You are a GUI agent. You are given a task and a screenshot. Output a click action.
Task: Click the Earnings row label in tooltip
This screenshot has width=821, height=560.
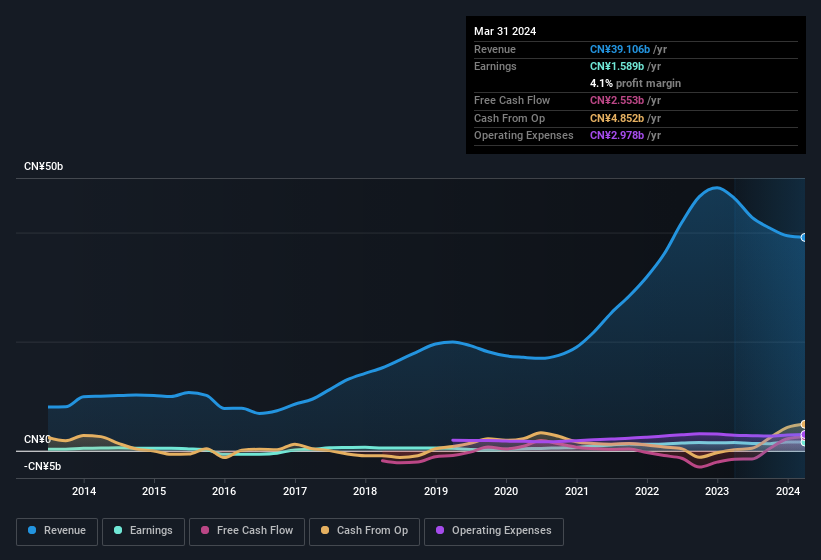point(495,66)
